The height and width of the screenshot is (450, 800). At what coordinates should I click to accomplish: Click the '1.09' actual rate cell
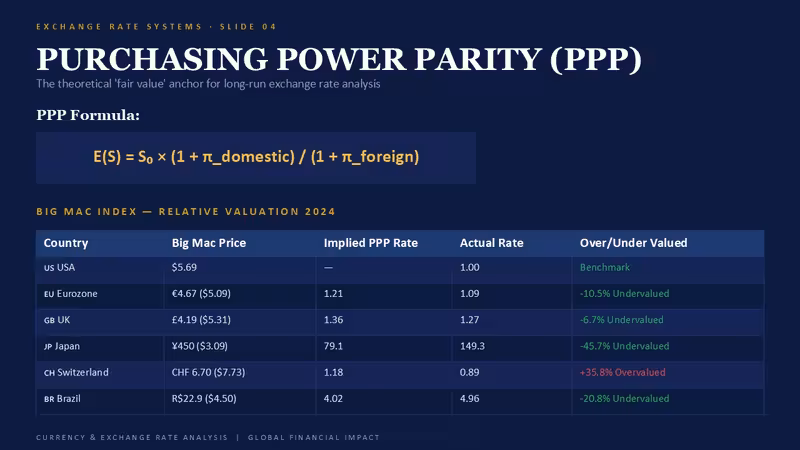[x=469, y=293]
